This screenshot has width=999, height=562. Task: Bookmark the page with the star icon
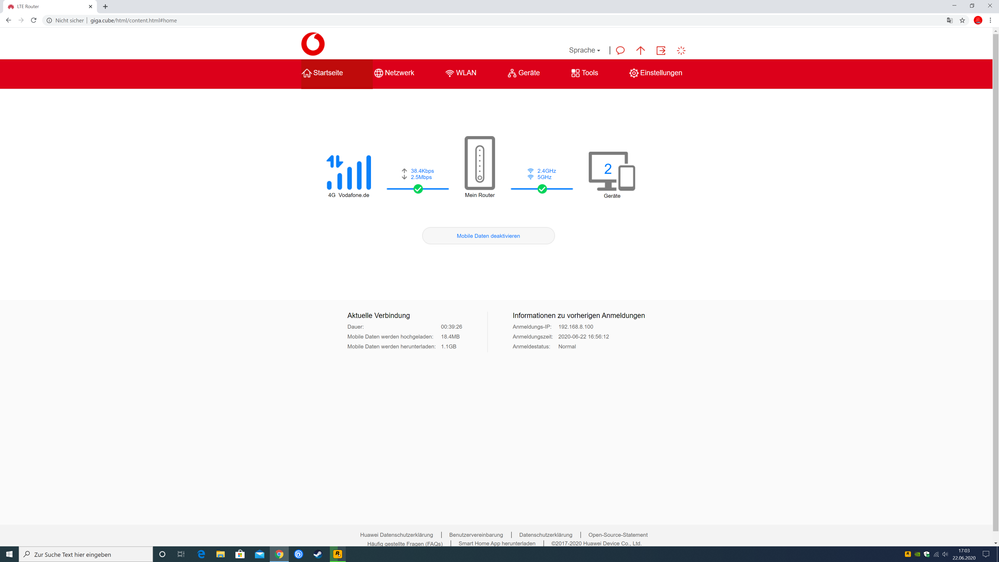962,20
